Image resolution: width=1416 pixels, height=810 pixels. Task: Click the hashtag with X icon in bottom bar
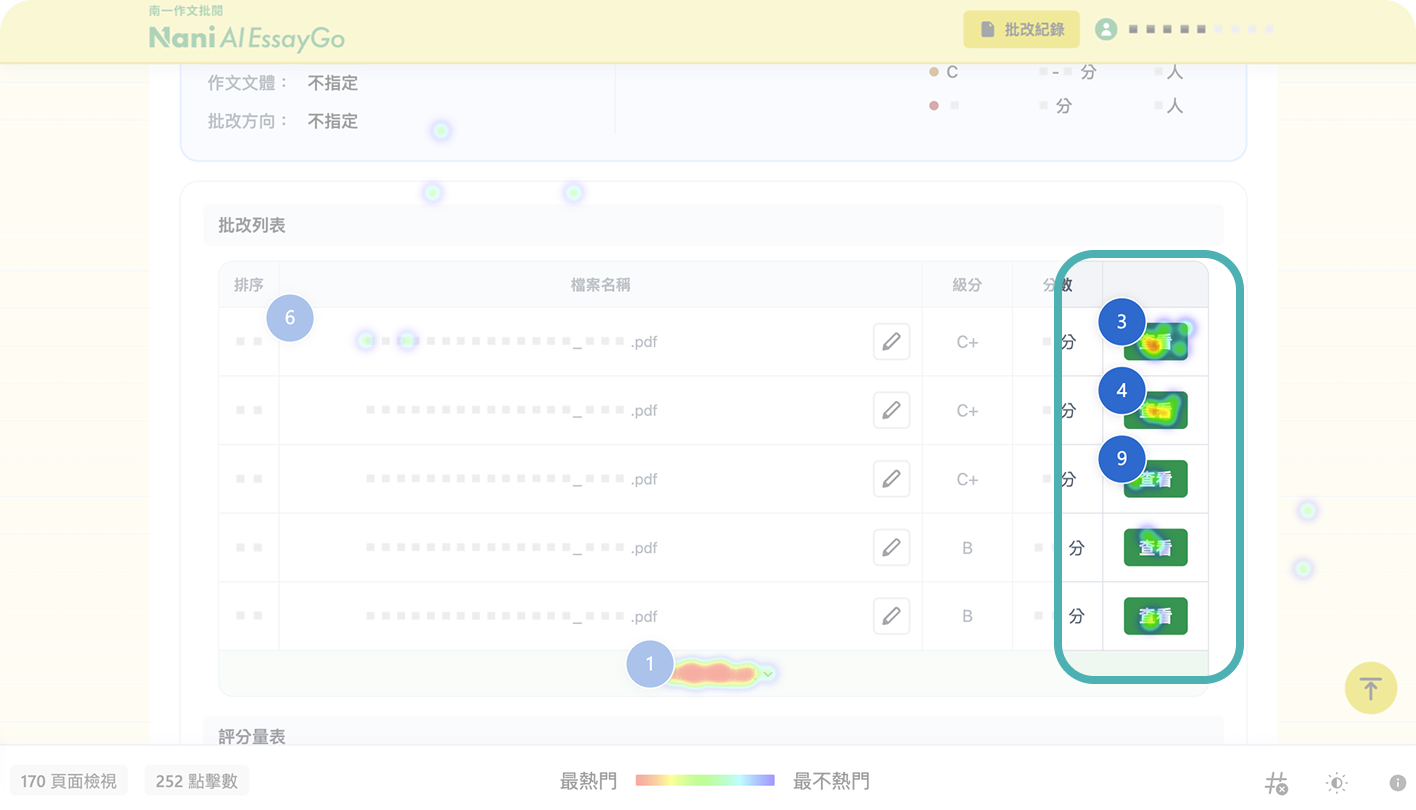1276,783
